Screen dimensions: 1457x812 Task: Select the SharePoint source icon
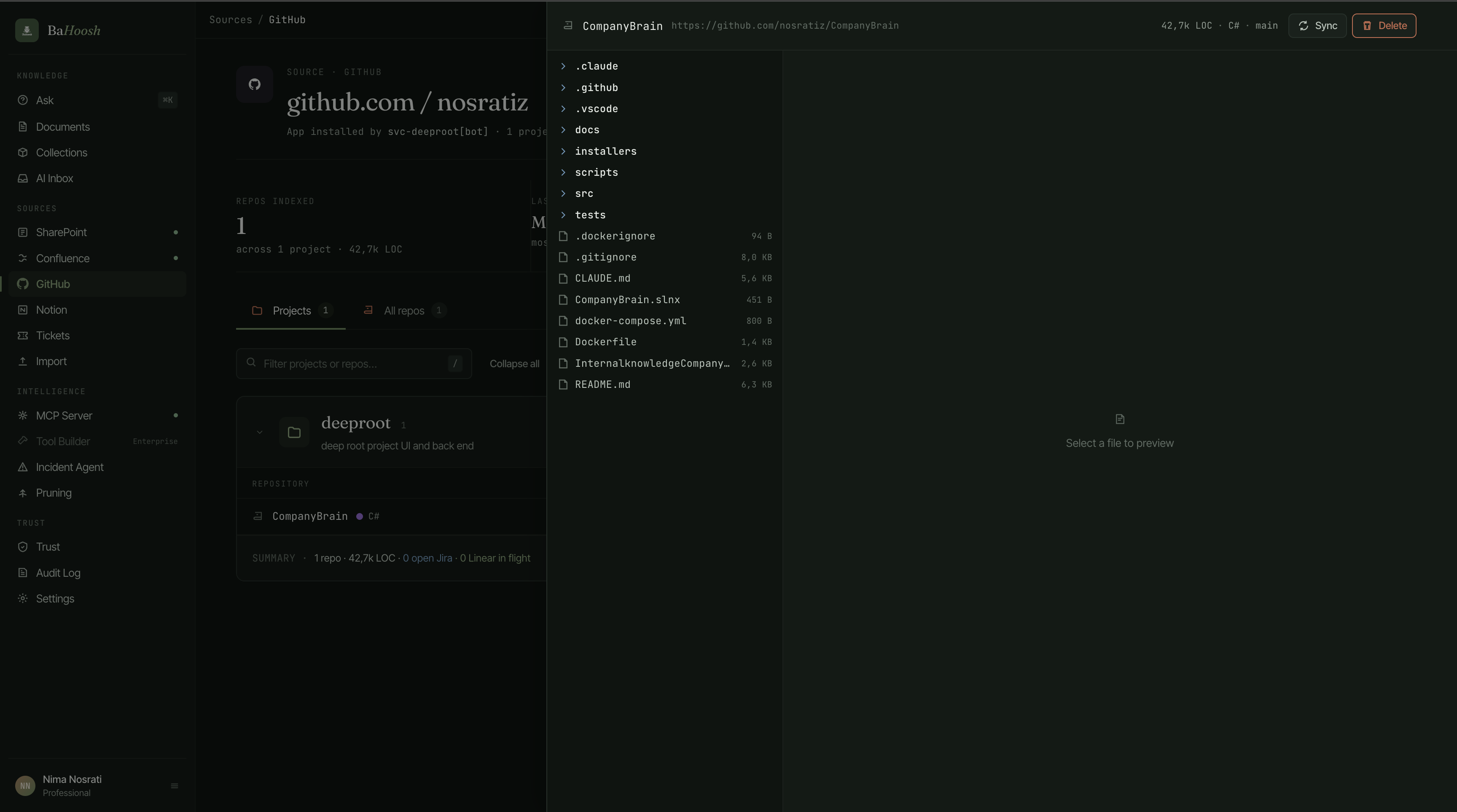pyautogui.click(x=23, y=232)
